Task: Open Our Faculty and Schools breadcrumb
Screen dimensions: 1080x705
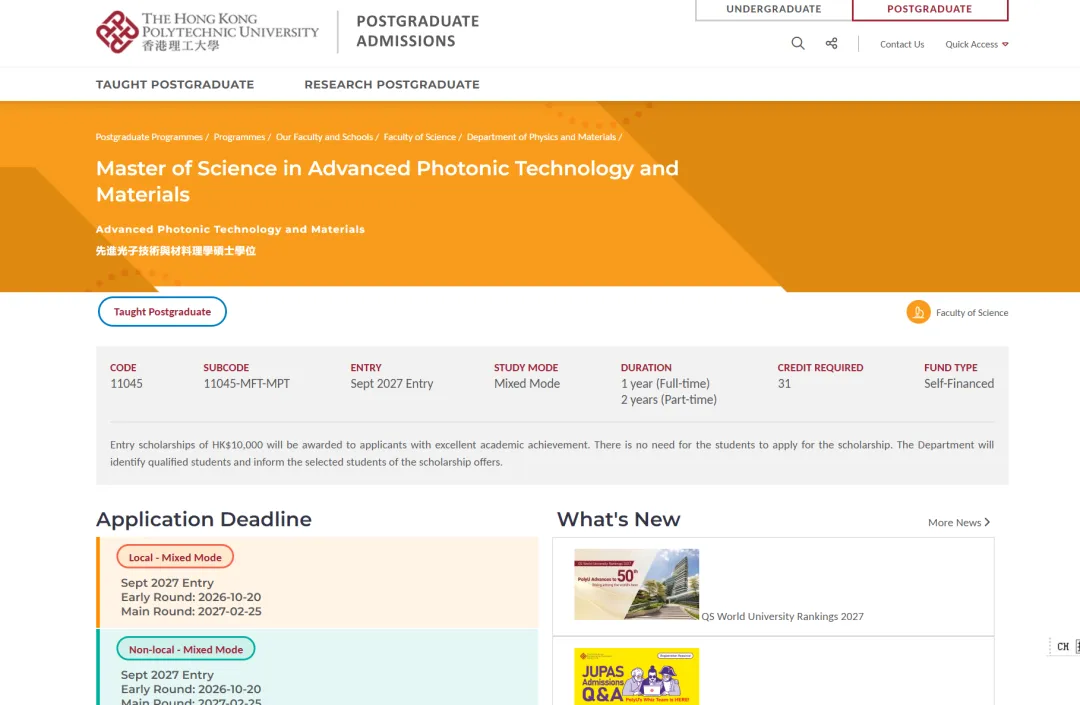Action: (x=324, y=137)
